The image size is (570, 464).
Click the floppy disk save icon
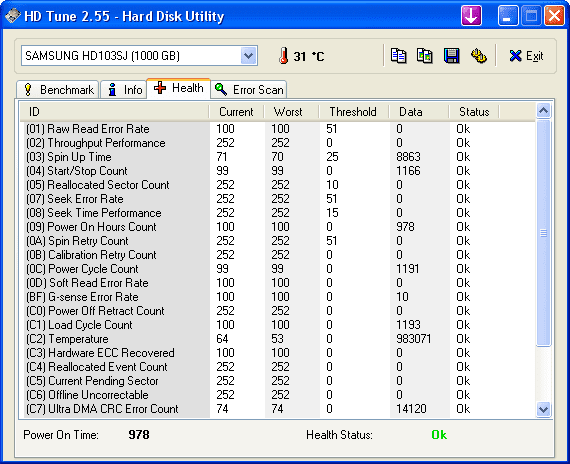coord(451,56)
